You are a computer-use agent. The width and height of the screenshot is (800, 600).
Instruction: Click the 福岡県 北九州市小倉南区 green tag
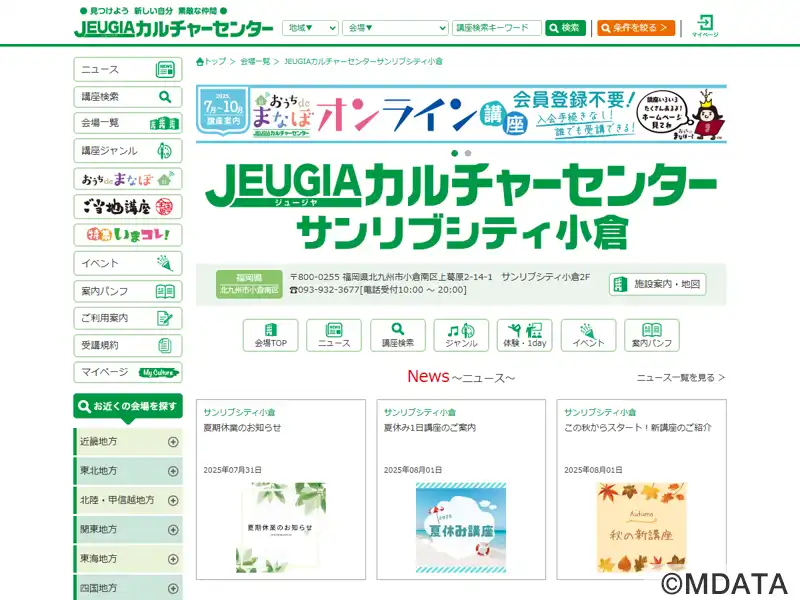(249, 284)
